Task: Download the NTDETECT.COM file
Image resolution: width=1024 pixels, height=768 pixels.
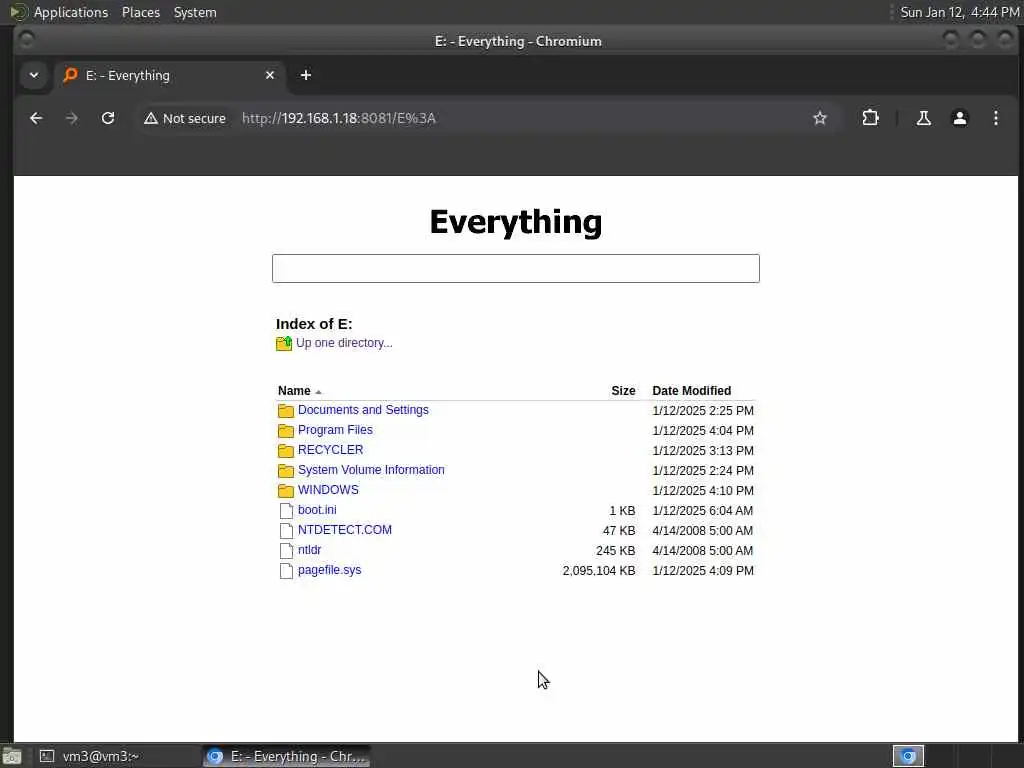Action: (x=345, y=530)
